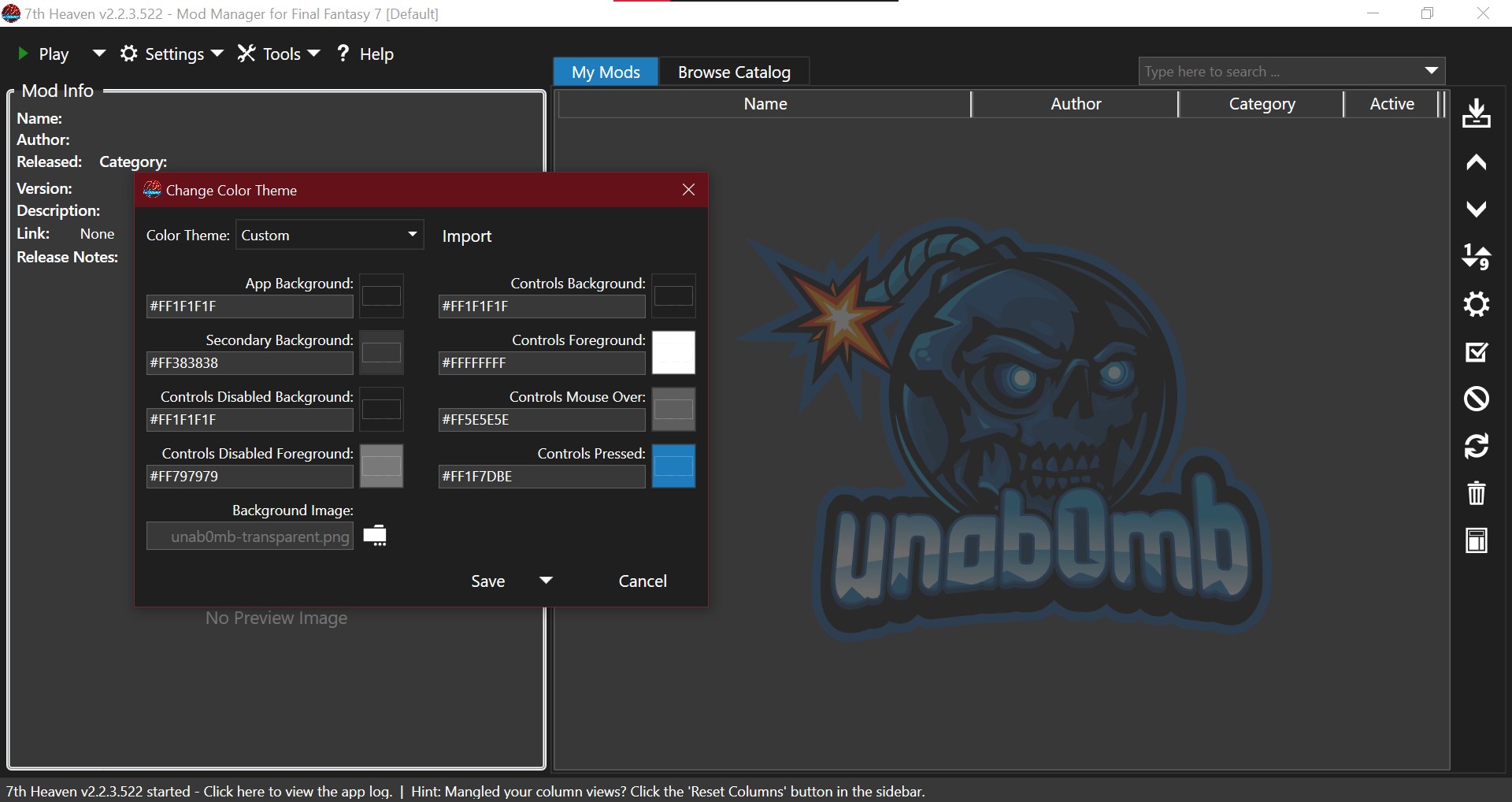1512x802 pixels.
Task: Close the Change Color Theme dialog
Action: click(688, 190)
